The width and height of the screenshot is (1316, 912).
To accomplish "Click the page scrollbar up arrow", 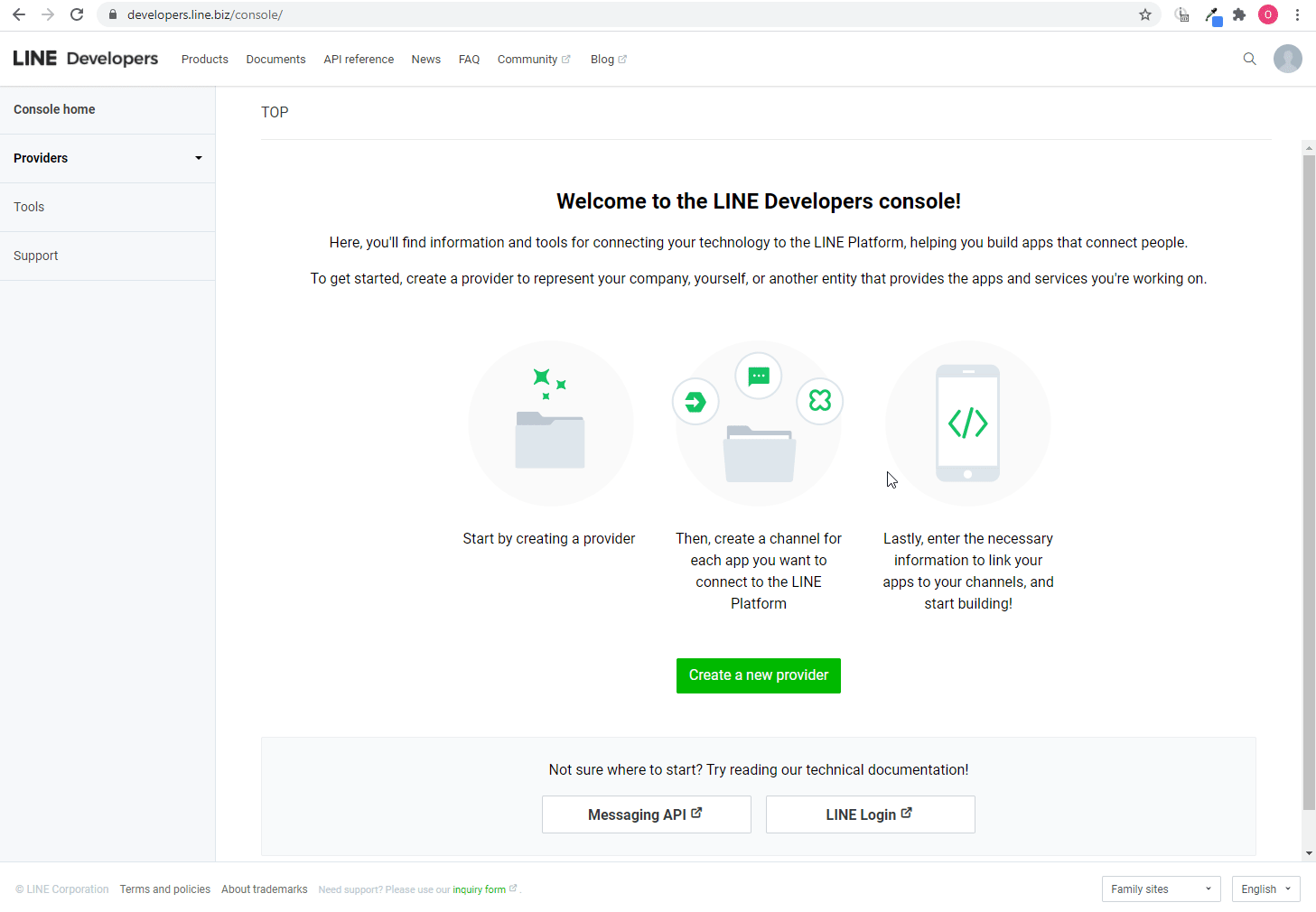I will tap(1309, 147).
